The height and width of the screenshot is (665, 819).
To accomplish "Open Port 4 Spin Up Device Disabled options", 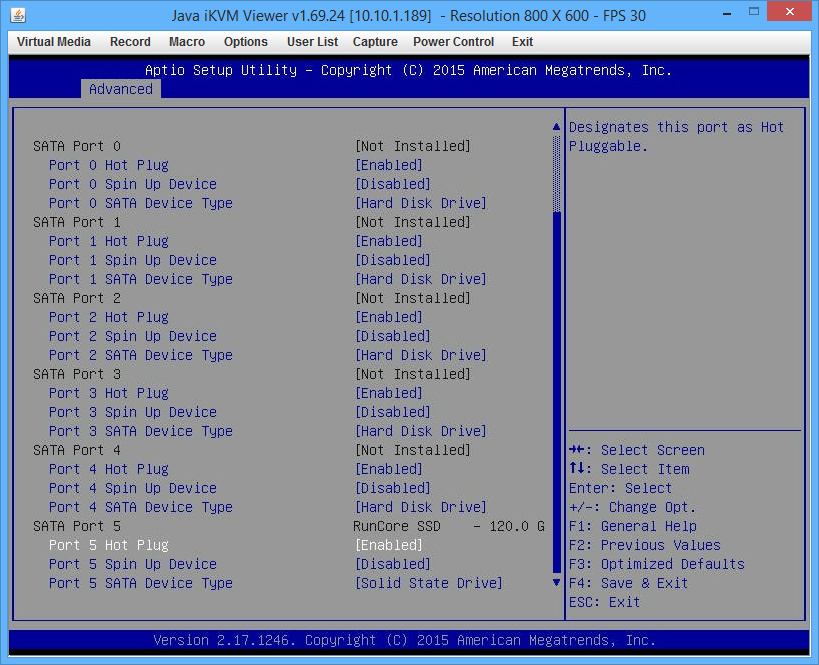I will [393, 488].
